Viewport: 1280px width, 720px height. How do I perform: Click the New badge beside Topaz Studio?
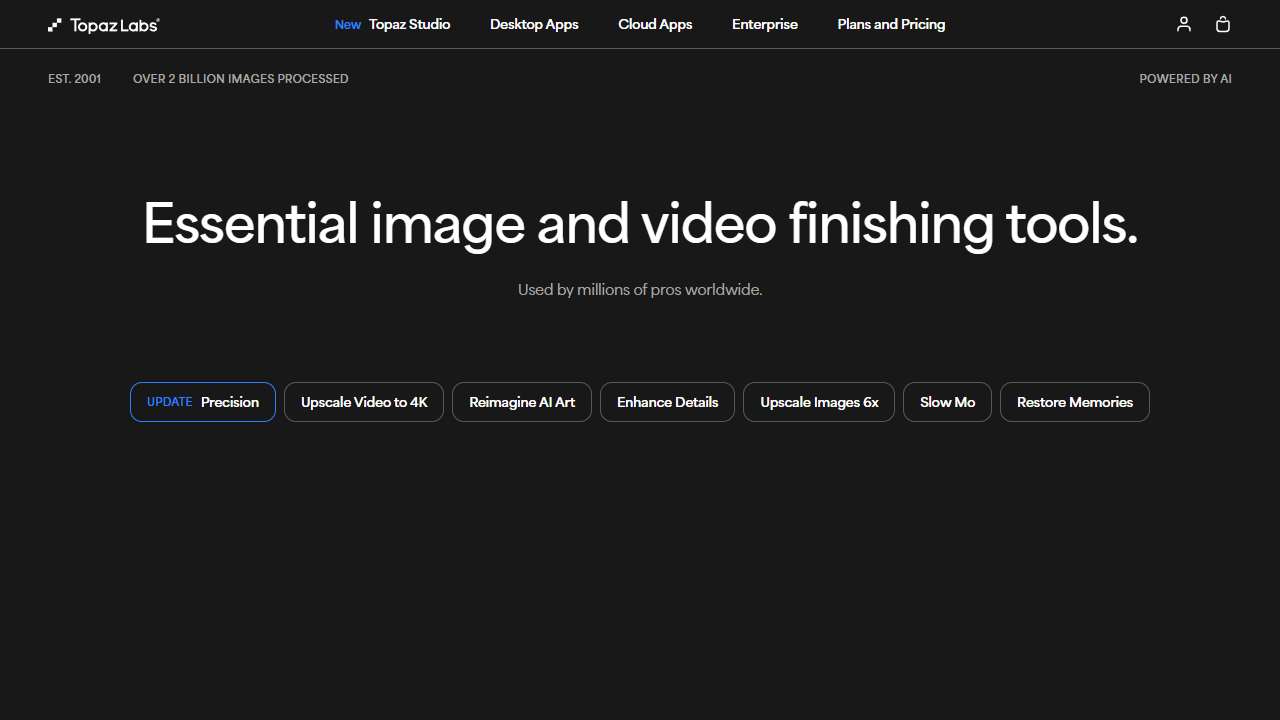347,24
